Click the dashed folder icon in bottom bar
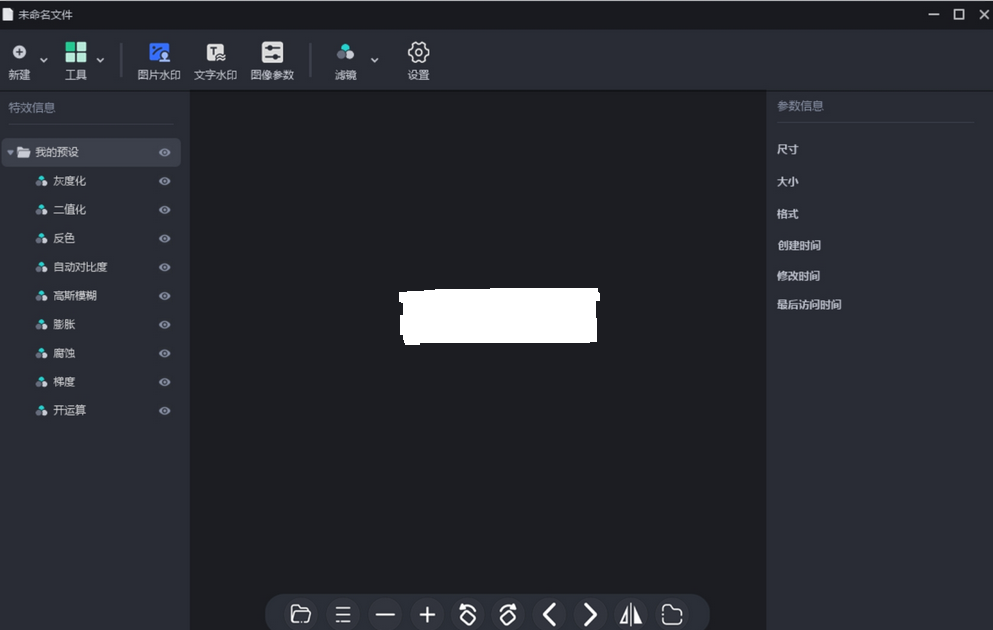This screenshot has width=993, height=630. [672, 614]
